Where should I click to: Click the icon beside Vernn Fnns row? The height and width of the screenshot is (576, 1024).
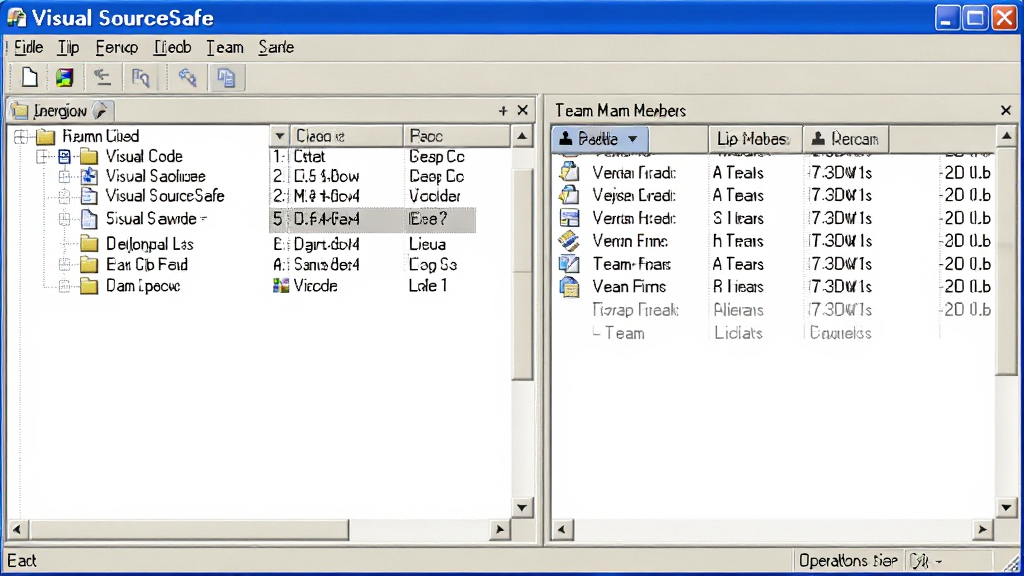click(x=569, y=240)
